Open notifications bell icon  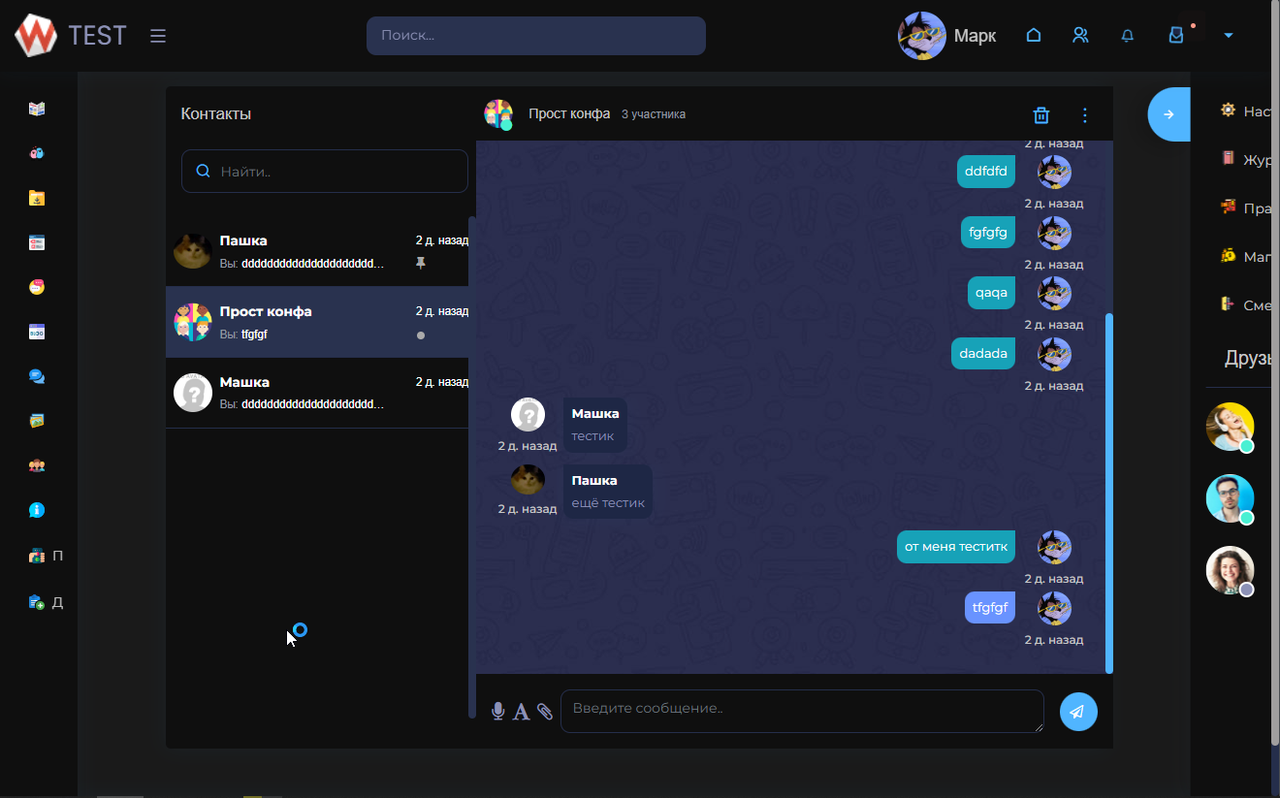[1128, 36]
